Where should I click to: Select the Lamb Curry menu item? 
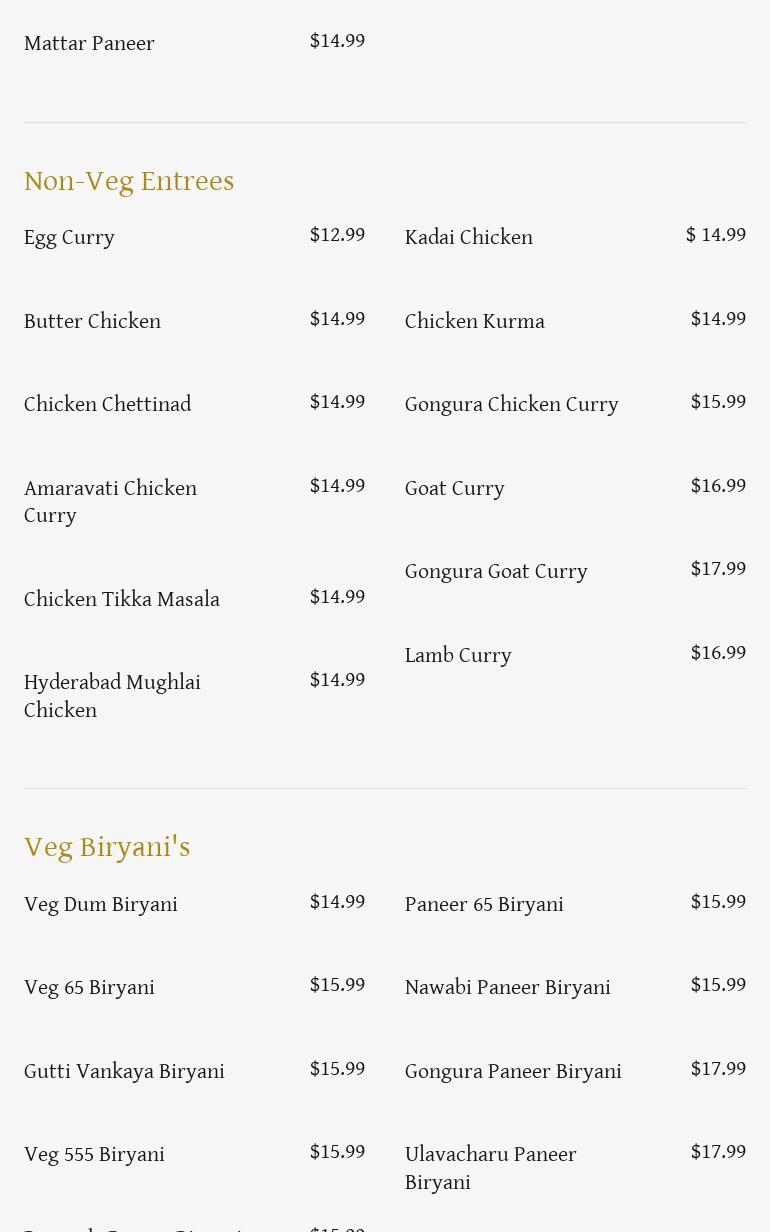pos(458,656)
